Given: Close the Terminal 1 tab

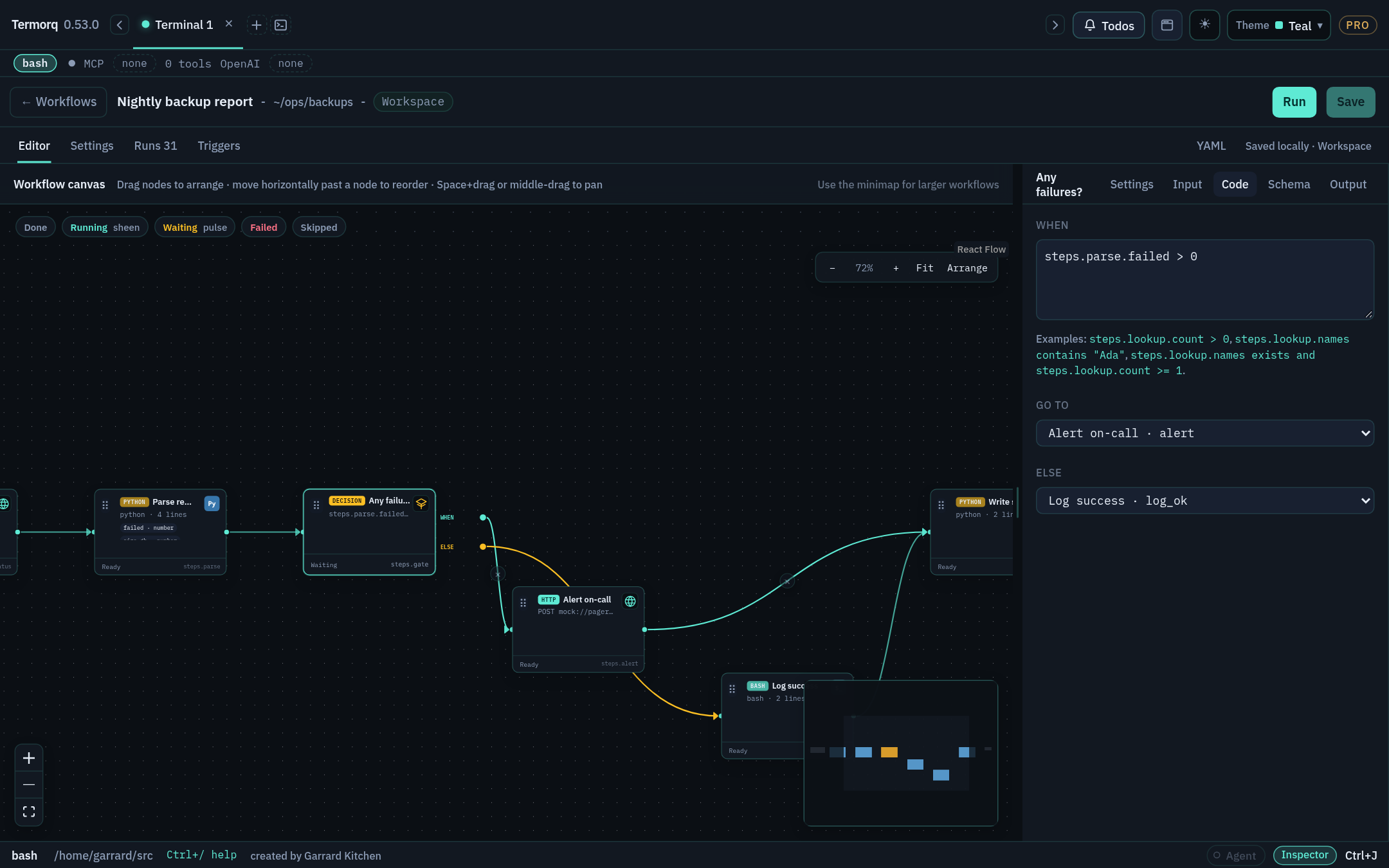Looking at the screenshot, I should pos(229,24).
